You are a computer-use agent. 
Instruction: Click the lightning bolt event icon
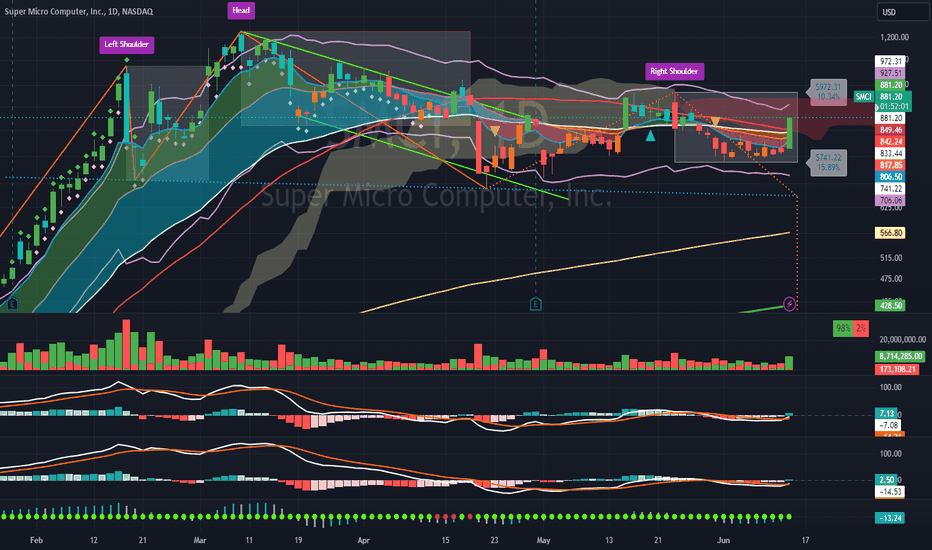pos(789,304)
